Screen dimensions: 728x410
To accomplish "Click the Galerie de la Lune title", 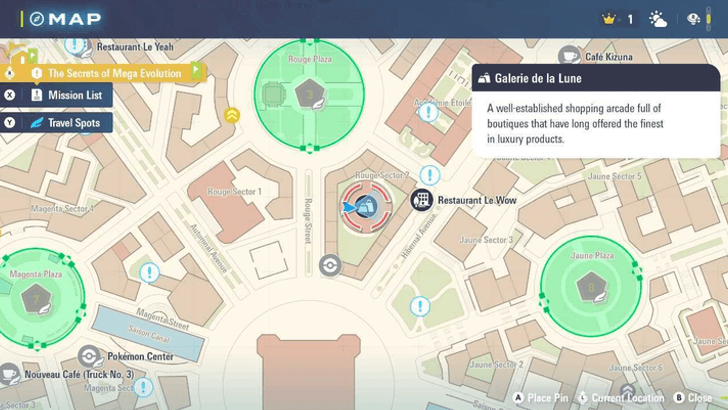I will [538, 78].
